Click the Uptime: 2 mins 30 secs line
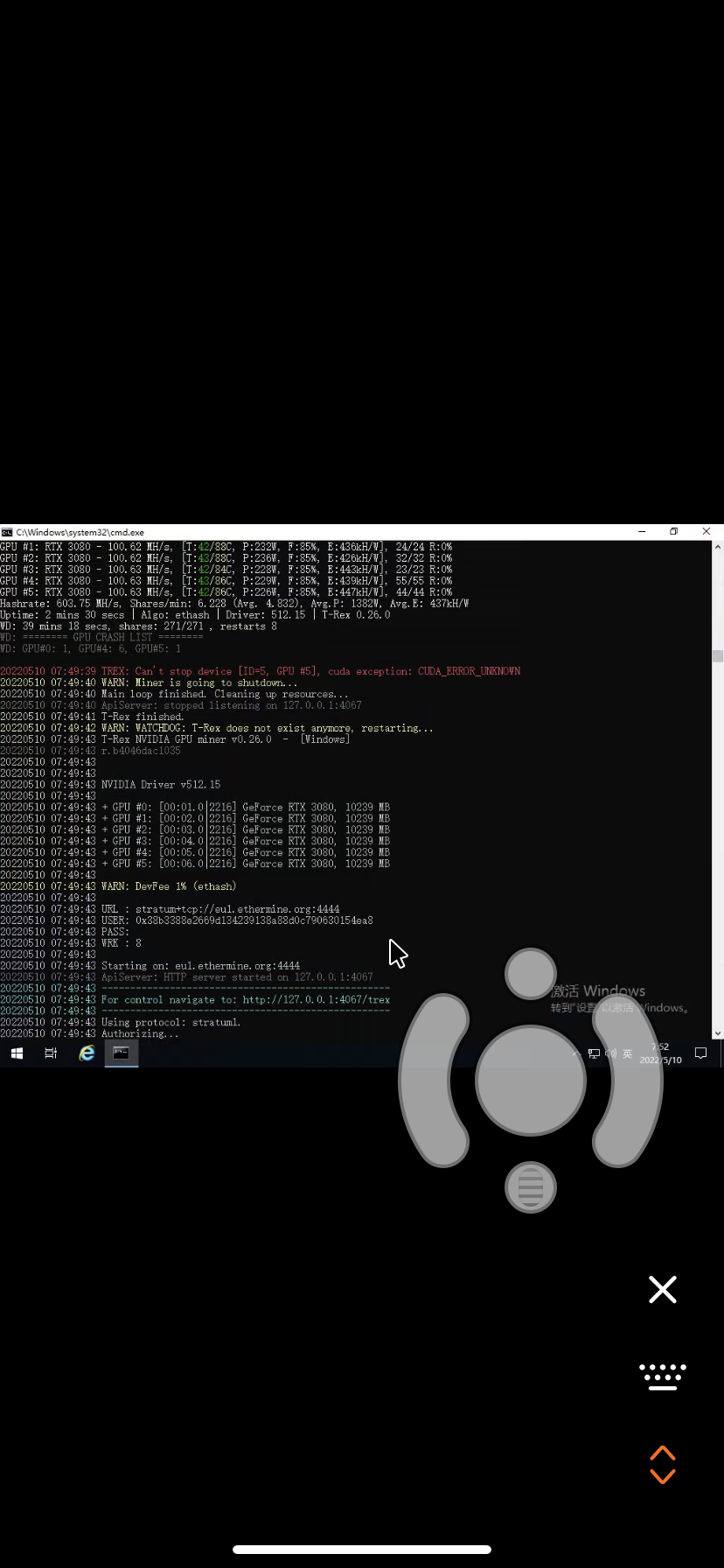This screenshot has height=1568, width=724. [x=195, y=614]
